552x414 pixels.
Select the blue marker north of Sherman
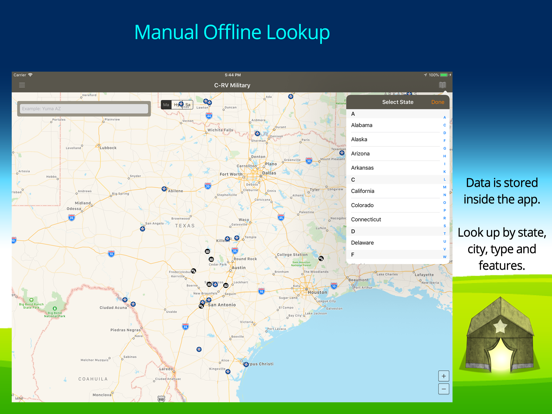tap(257, 133)
